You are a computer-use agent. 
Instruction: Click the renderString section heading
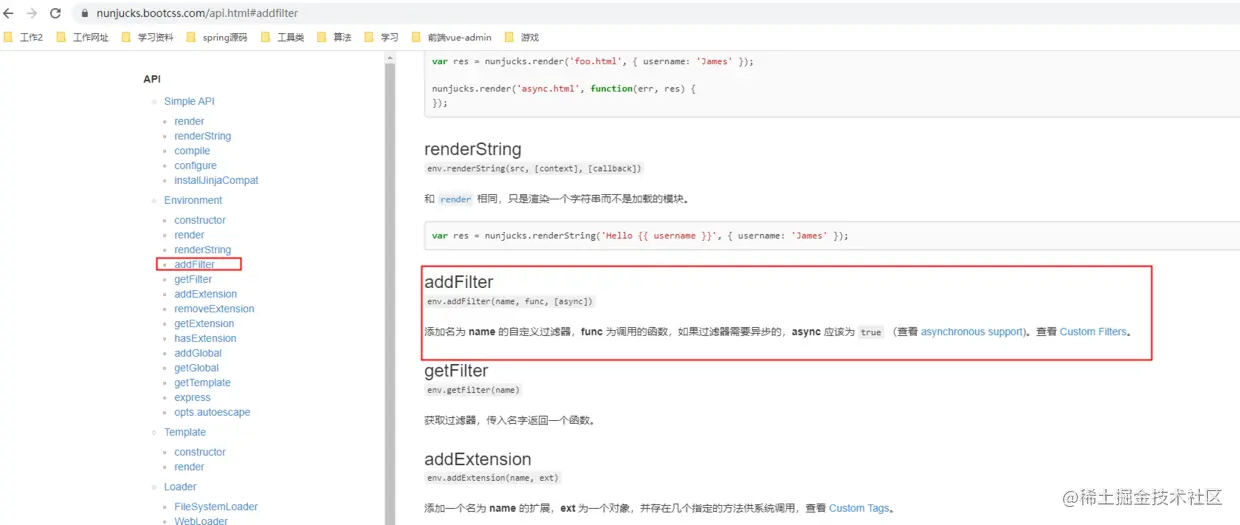click(x=473, y=149)
